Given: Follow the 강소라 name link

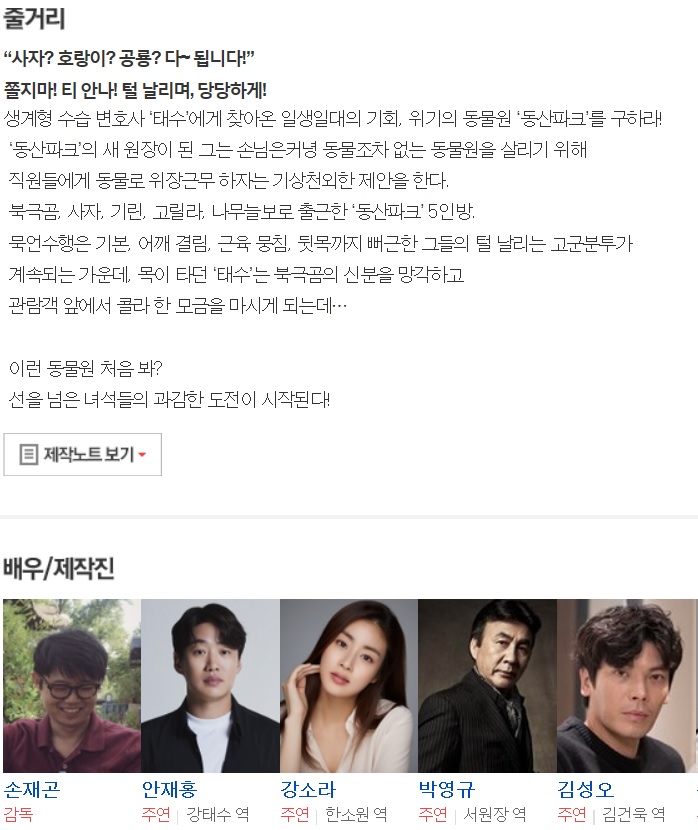Looking at the screenshot, I should click(308, 789).
